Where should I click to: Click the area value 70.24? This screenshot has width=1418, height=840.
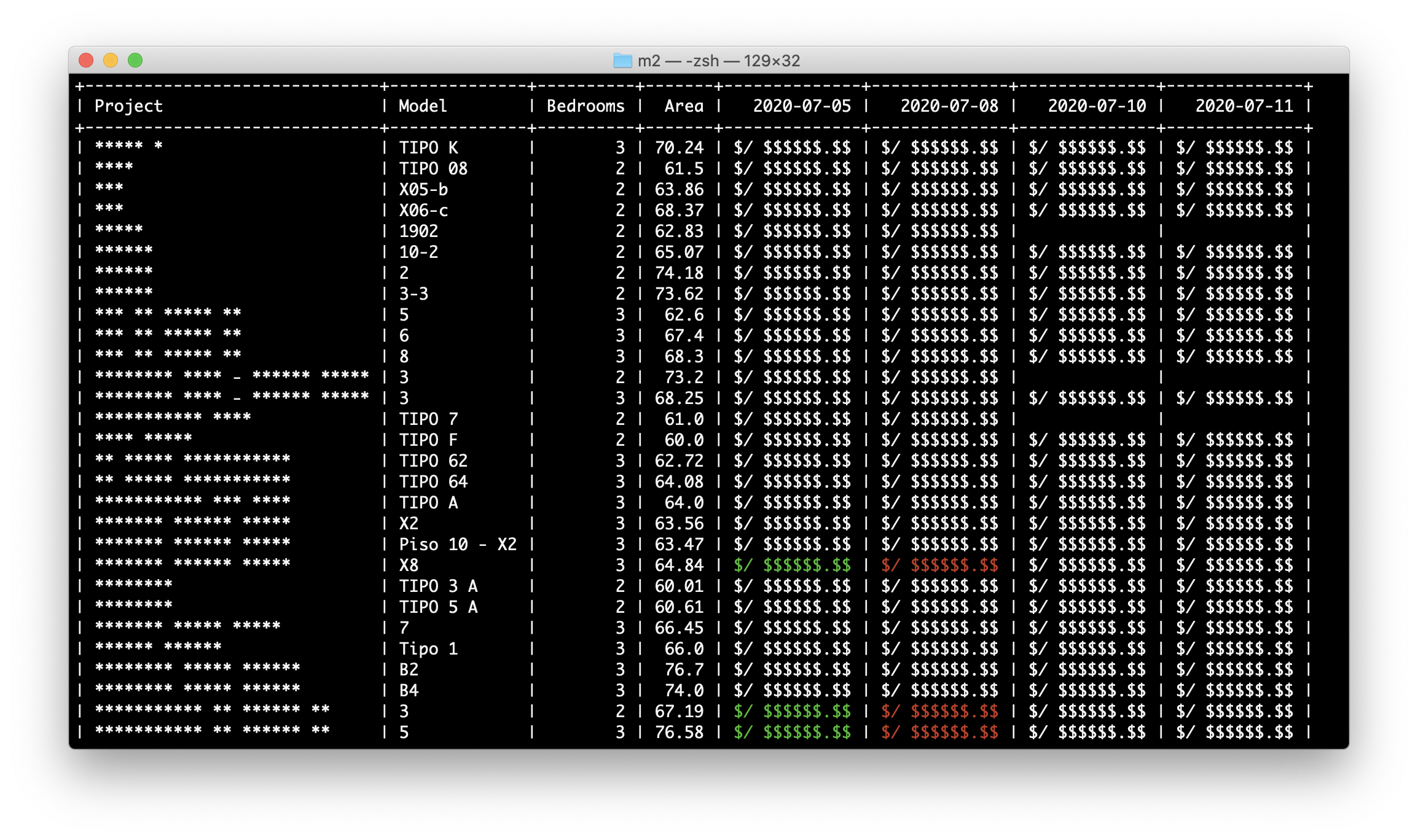tap(679, 148)
